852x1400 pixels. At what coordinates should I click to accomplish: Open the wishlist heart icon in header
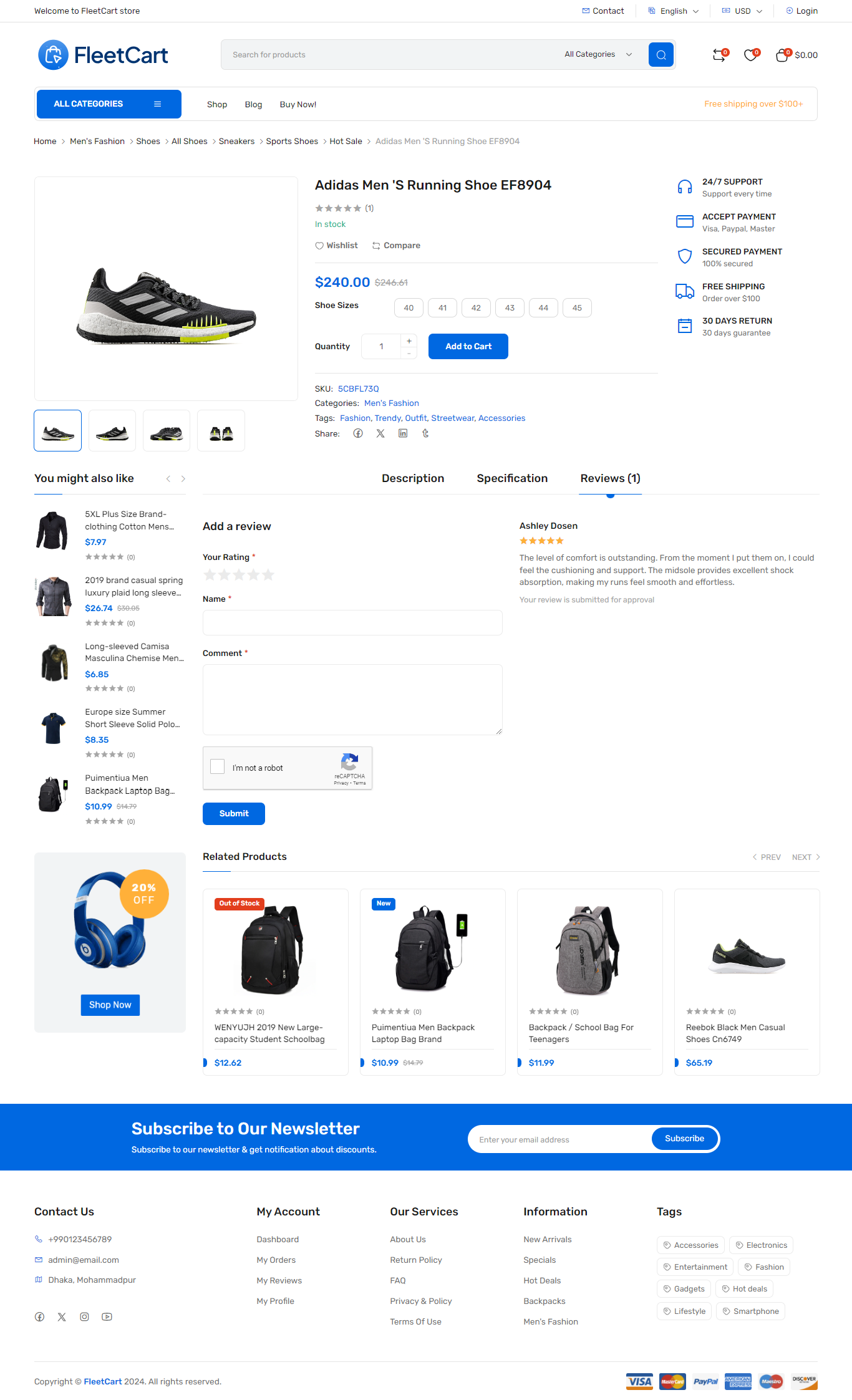(750, 56)
